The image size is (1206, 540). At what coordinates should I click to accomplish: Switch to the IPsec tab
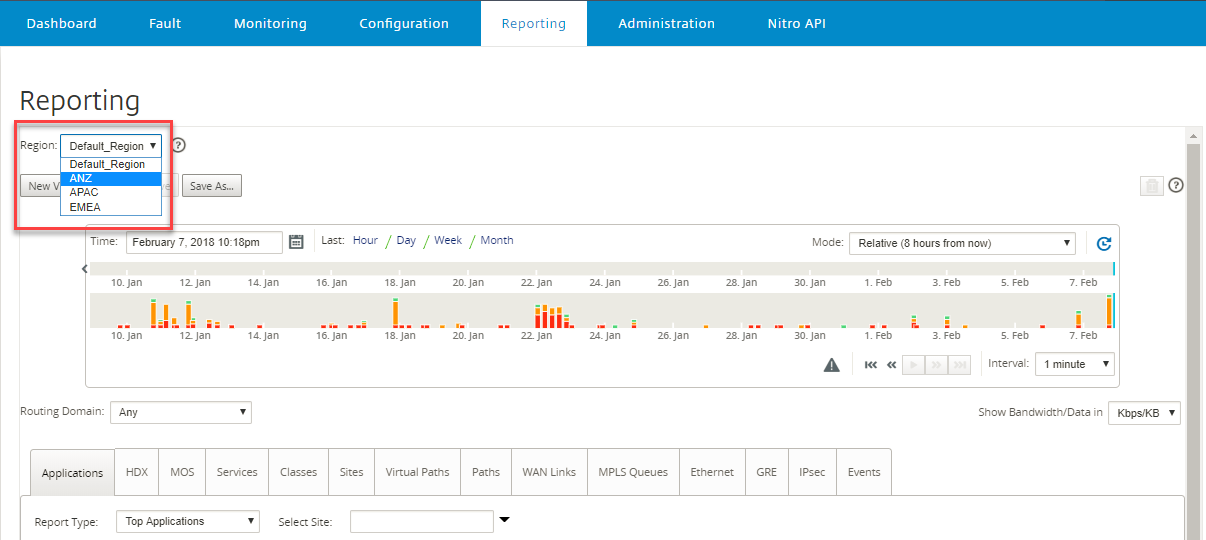pos(813,472)
